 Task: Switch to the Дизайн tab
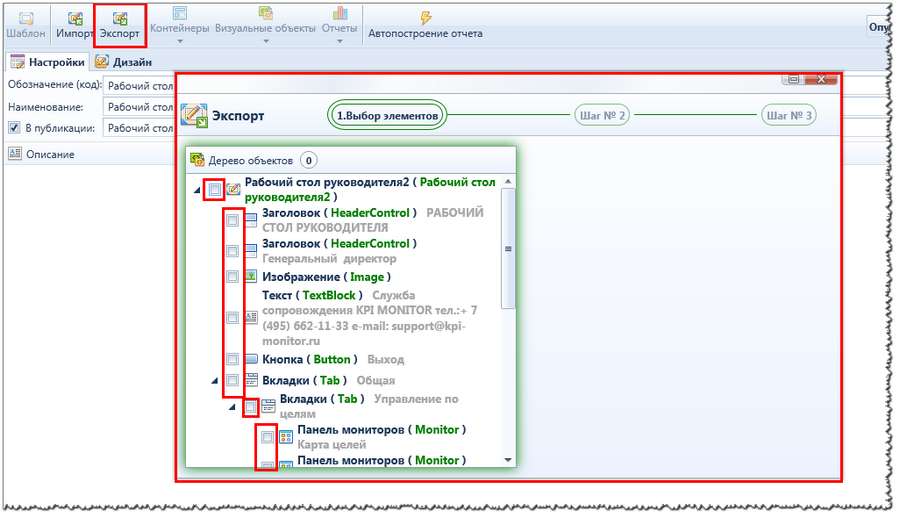coord(124,61)
